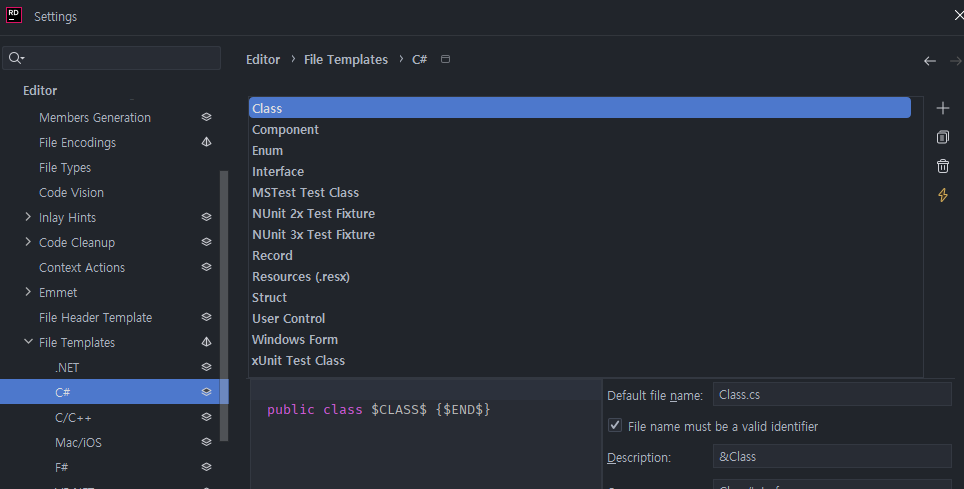Click layer icon next to File Encodings
Screen dimensions: 964x489
[207, 142]
